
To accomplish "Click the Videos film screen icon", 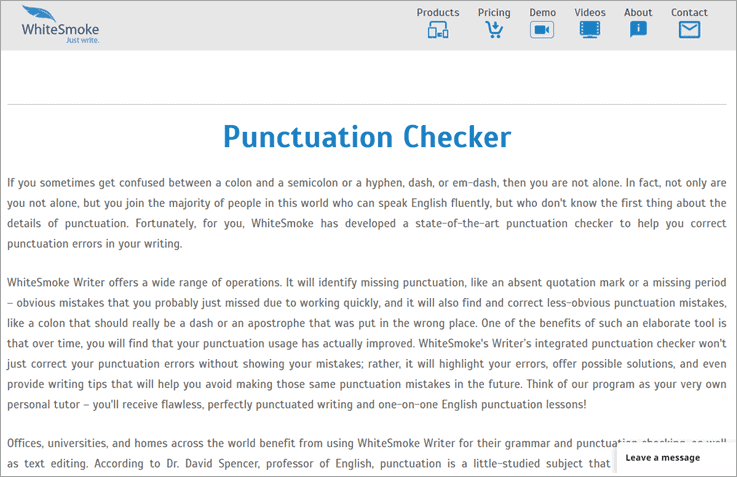I will 589,30.
